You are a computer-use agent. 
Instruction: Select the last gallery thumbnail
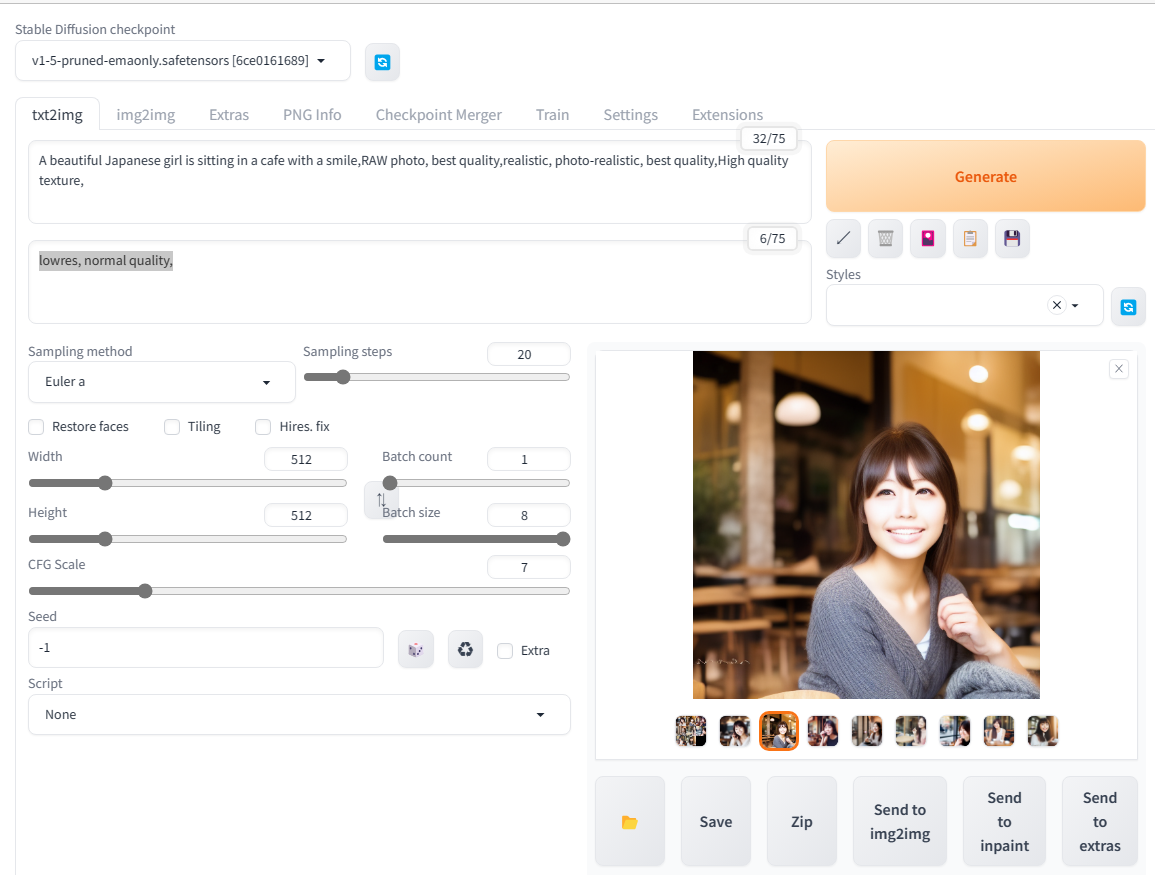[x=1042, y=731]
